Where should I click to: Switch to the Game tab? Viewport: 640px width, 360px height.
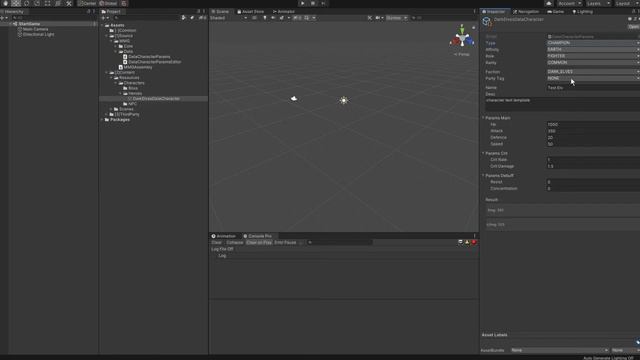pyautogui.click(x=556, y=11)
